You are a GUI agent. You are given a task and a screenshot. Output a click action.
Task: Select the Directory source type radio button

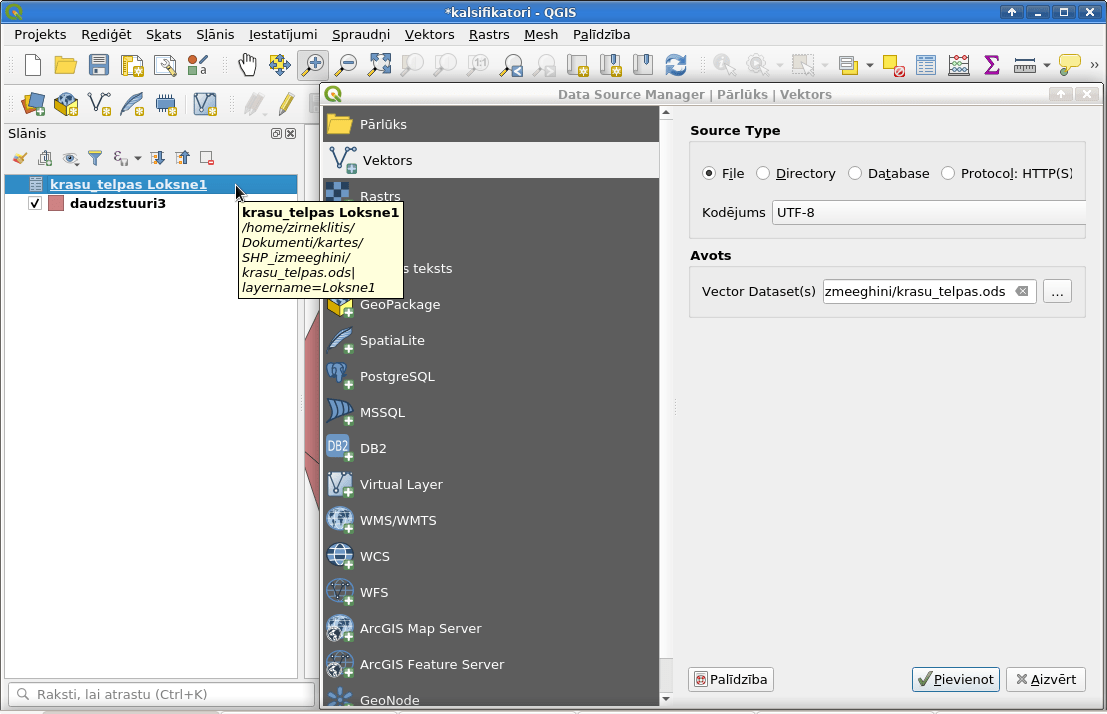point(762,173)
